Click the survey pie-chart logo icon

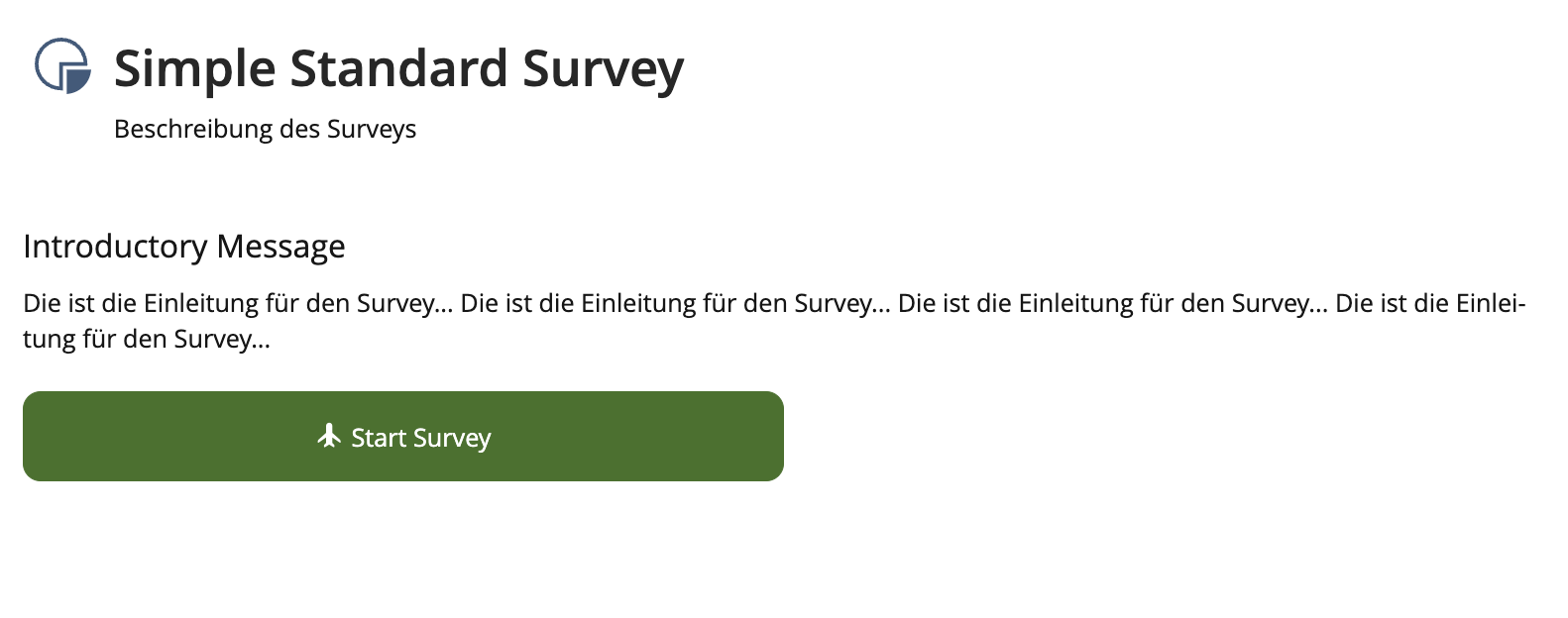(63, 66)
